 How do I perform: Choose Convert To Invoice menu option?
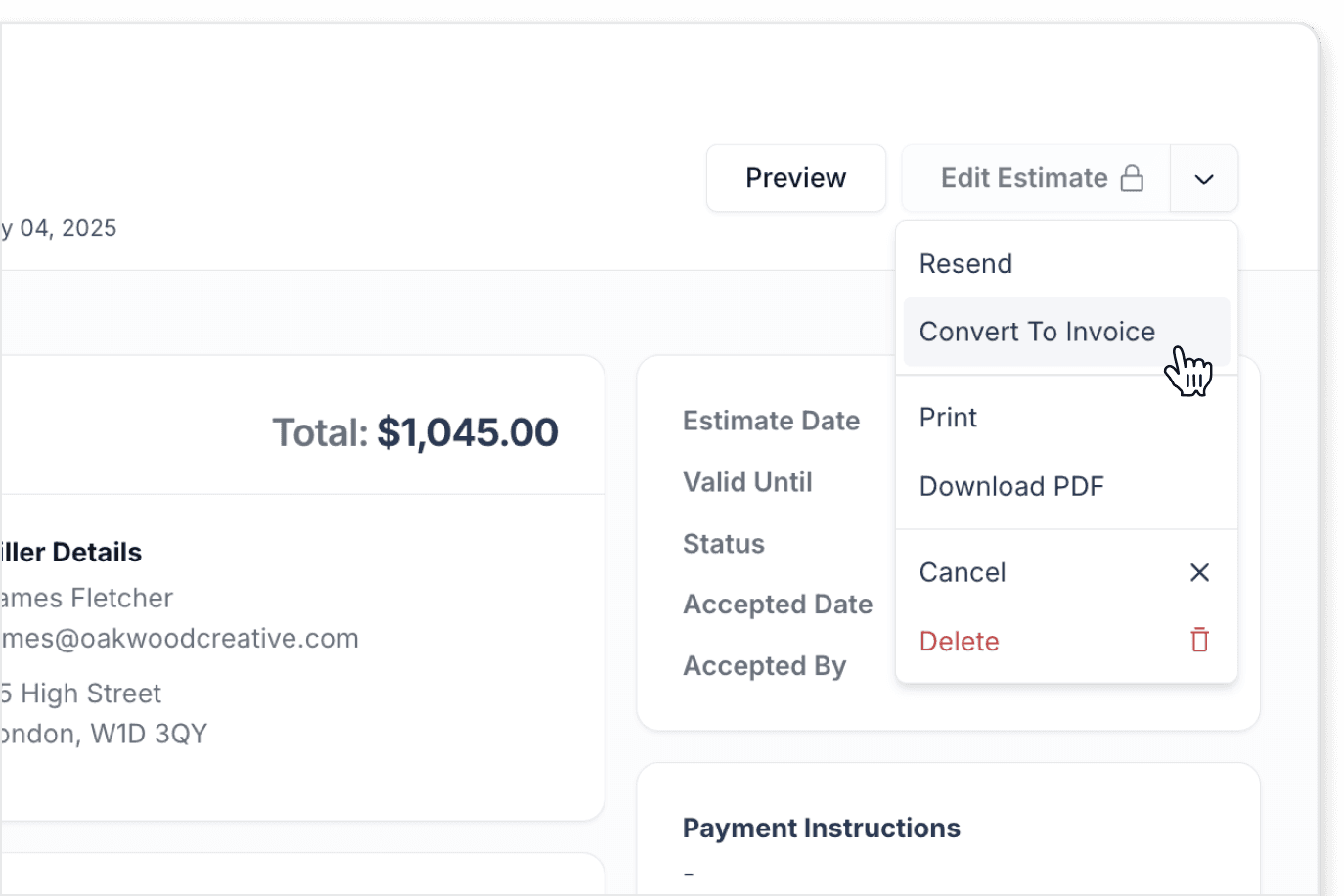[x=1066, y=332]
